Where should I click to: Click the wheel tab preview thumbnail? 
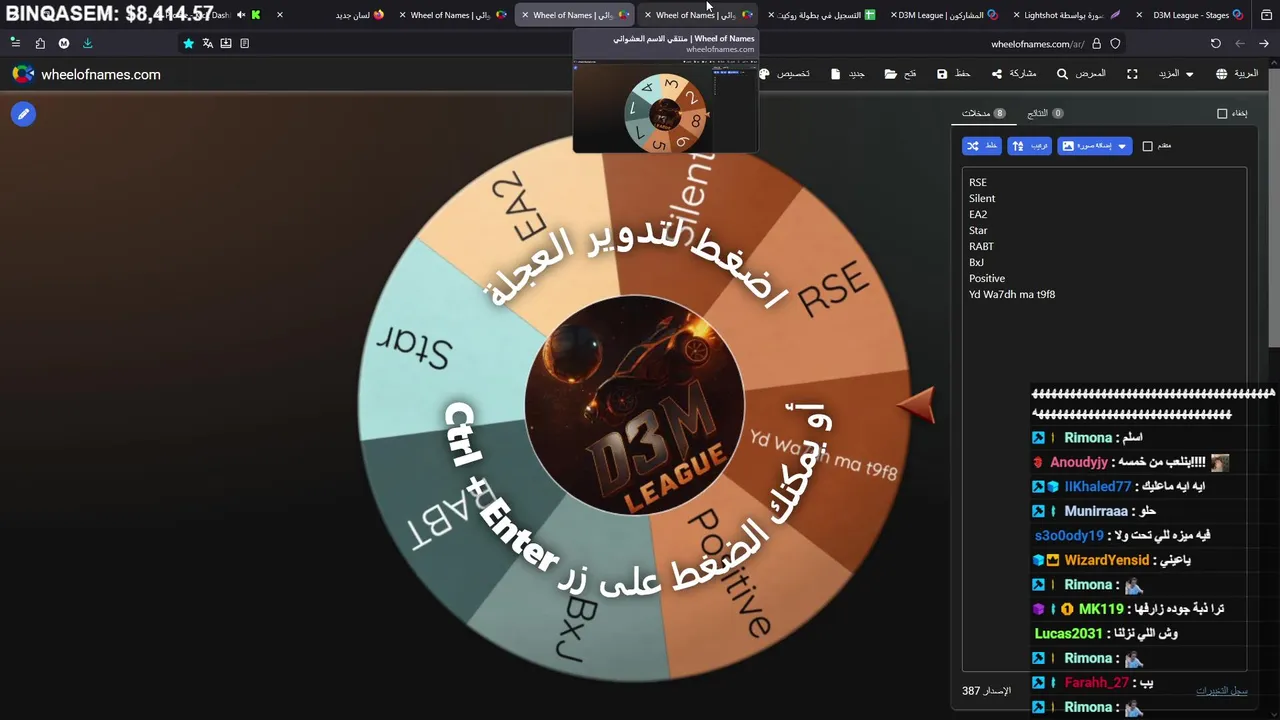point(665,107)
